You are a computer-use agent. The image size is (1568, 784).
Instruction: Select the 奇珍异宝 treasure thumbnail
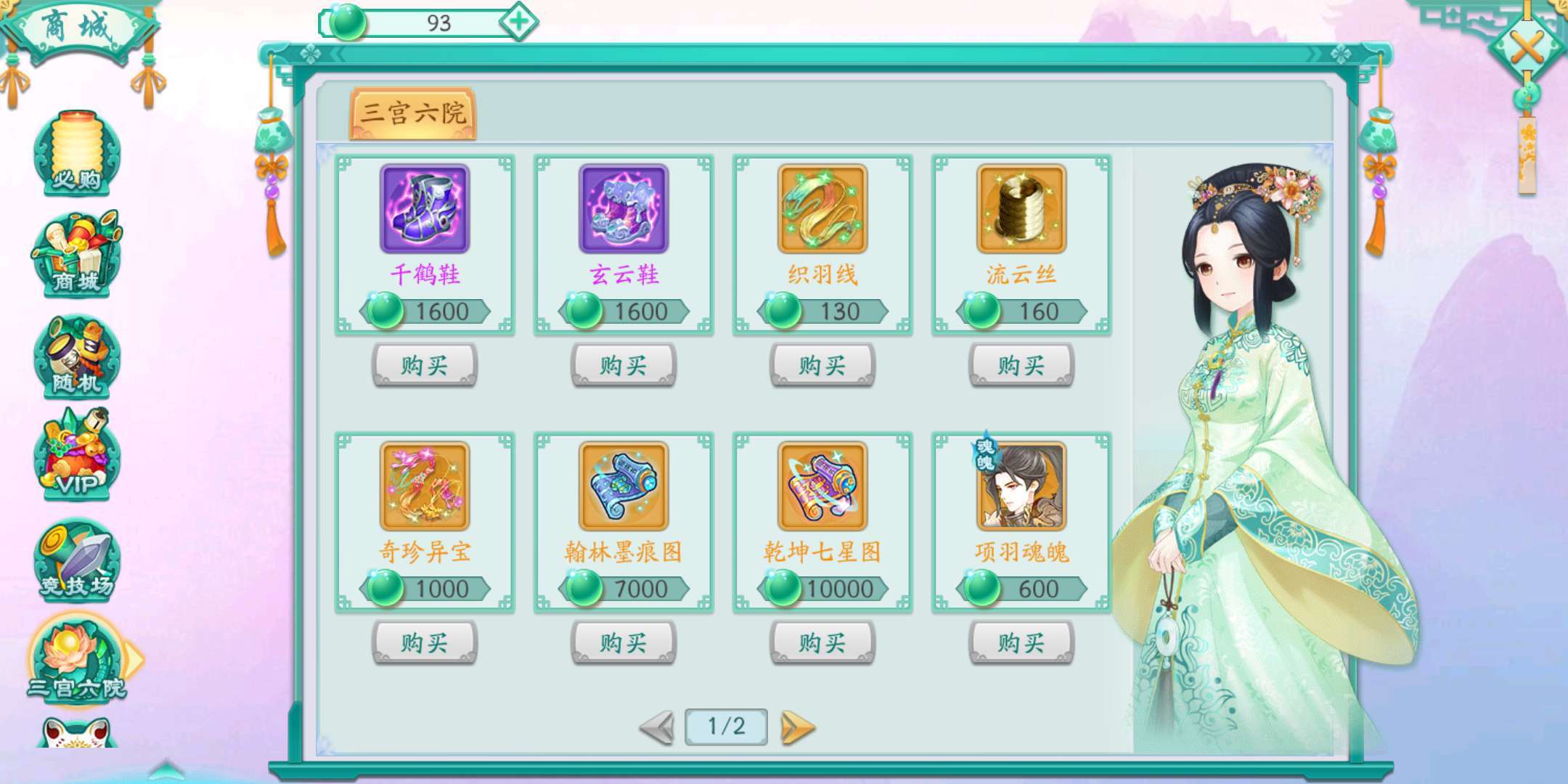(x=425, y=486)
